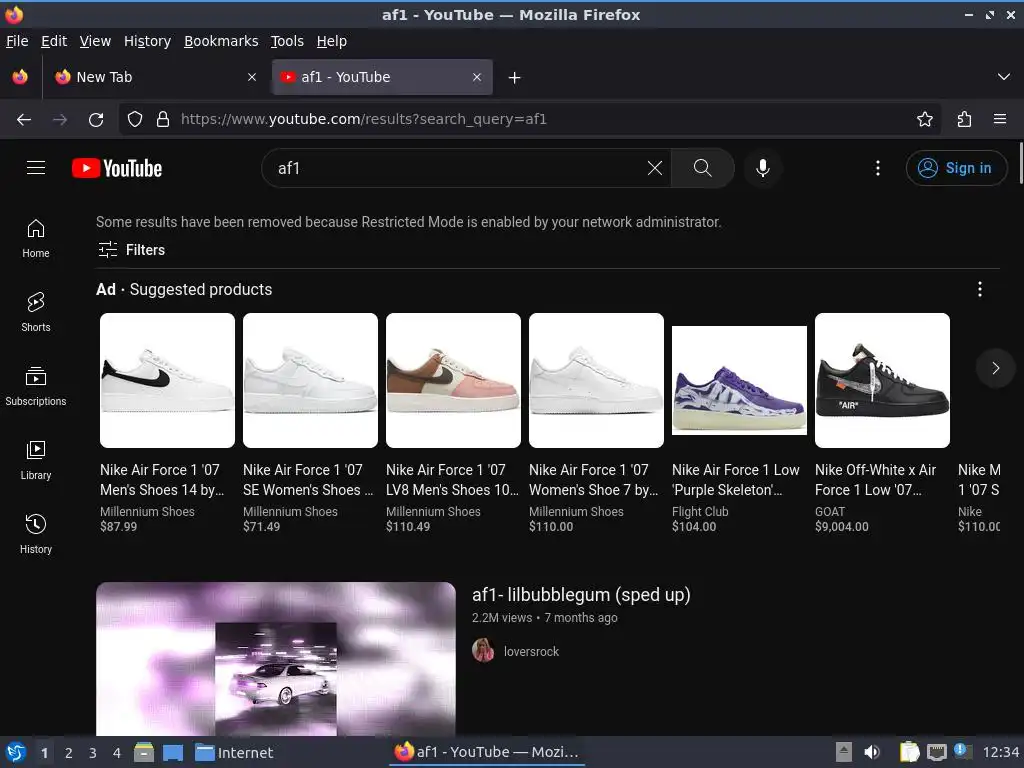Open Firefox extensions puzzle icon
The height and width of the screenshot is (768, 1024).
point(964,120)
